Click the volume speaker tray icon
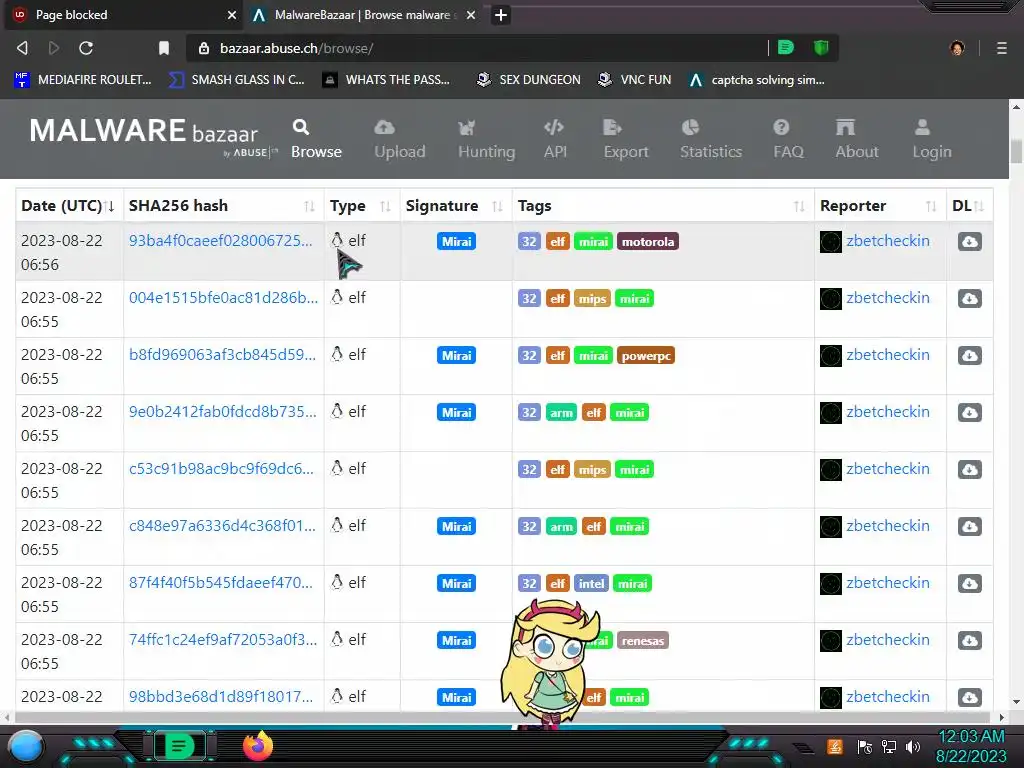The height and width of the screenshot is (768, 1024). click(913, 747)
